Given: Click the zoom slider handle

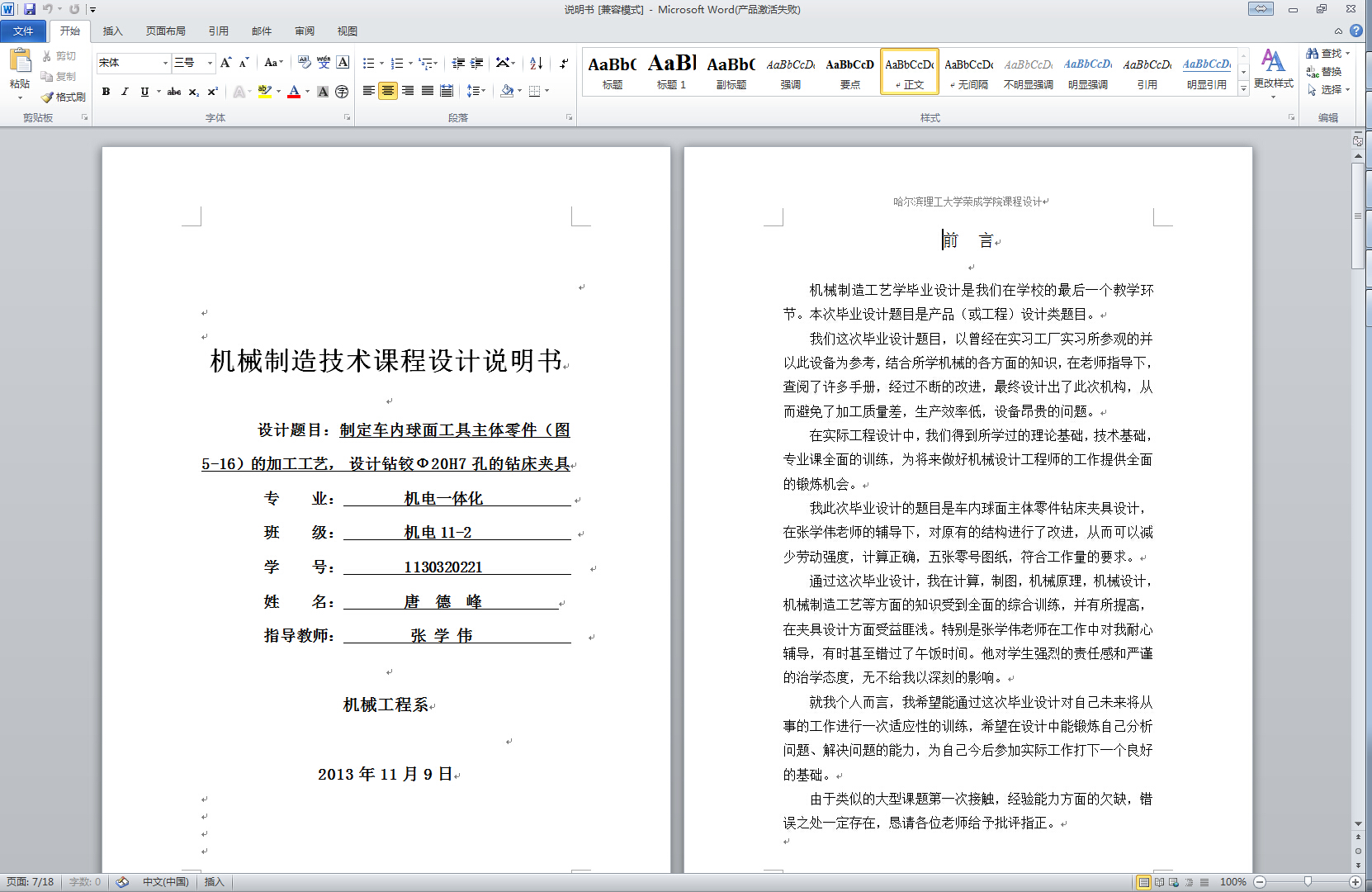Looking at the screenshot, I should pyautogui.click(x=1308, y=882).
